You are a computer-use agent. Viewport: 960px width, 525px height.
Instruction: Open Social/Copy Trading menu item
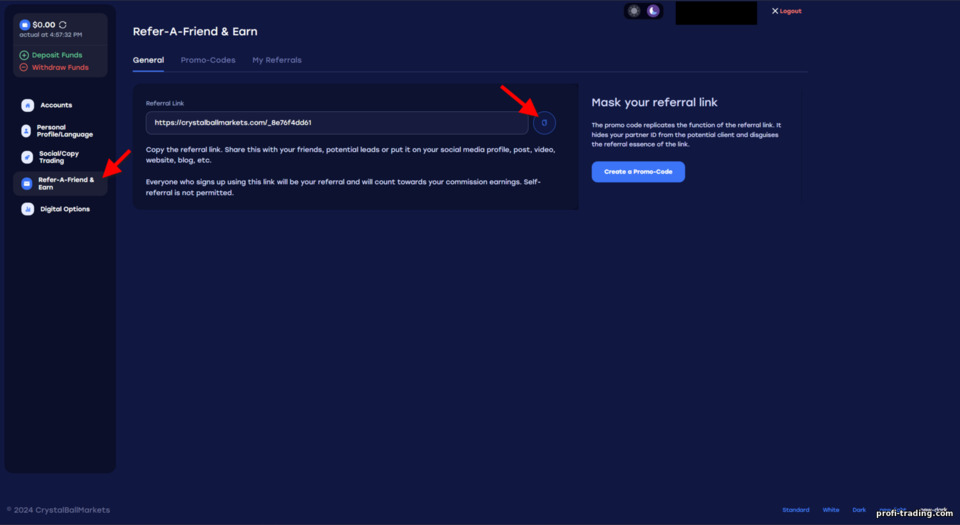[59, 157]
